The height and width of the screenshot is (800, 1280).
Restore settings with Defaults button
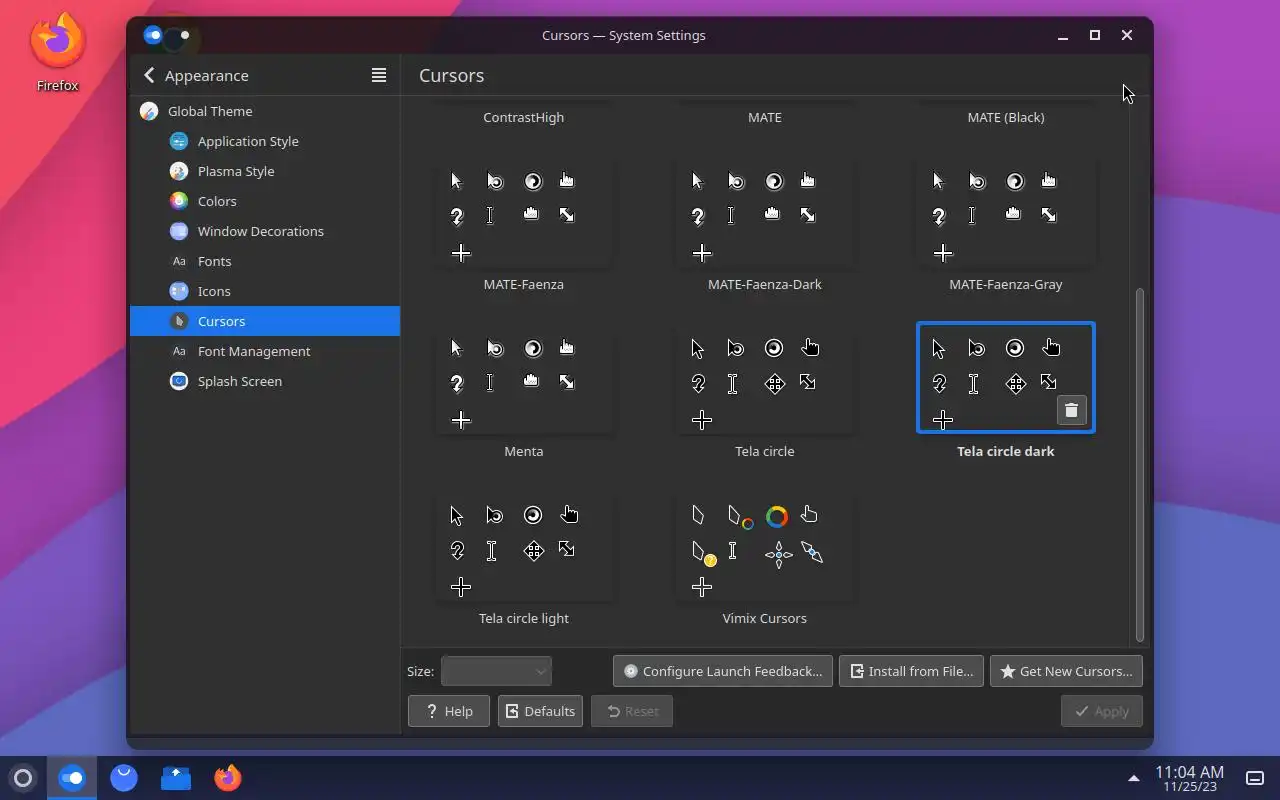(x=540, y=711)
